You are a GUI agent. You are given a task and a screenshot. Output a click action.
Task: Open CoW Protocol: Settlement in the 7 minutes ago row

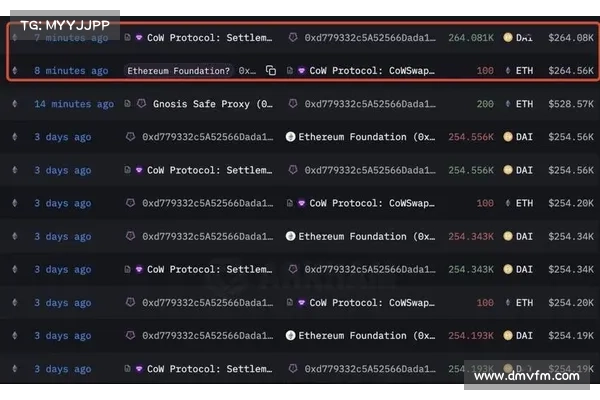point(209,38)
